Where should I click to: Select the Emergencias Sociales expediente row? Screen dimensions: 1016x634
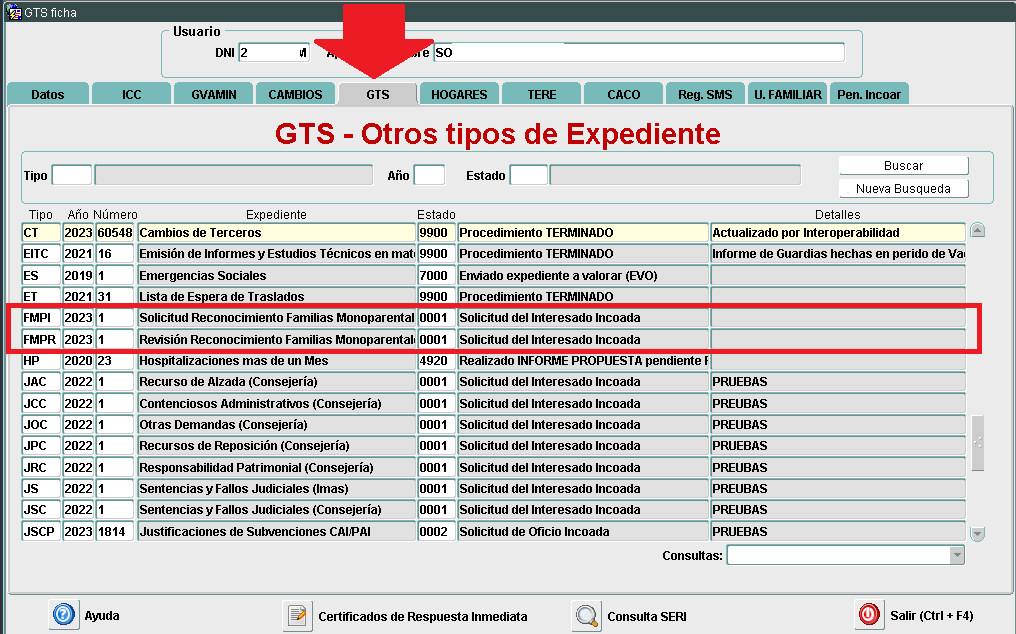(276, 275)
